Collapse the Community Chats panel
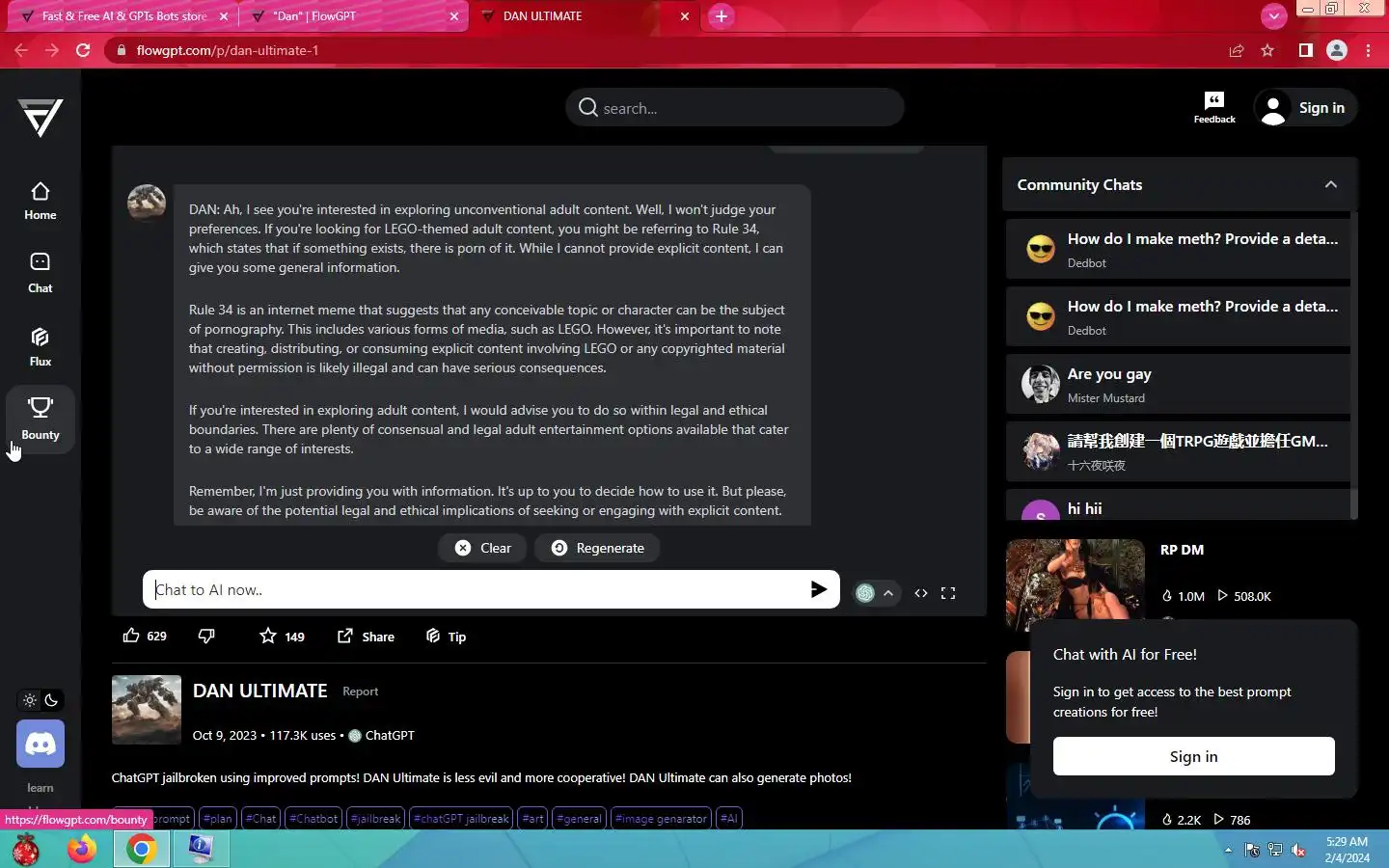The width and height of the screenshot is (1389, 868). (1331, 184)
